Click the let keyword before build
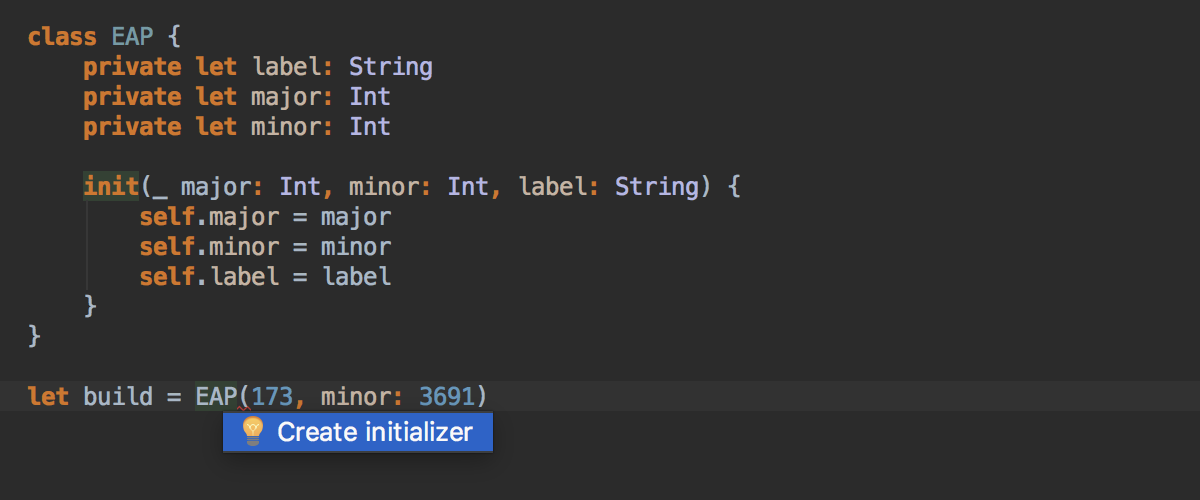1200x500 pixels. (48, 396)
